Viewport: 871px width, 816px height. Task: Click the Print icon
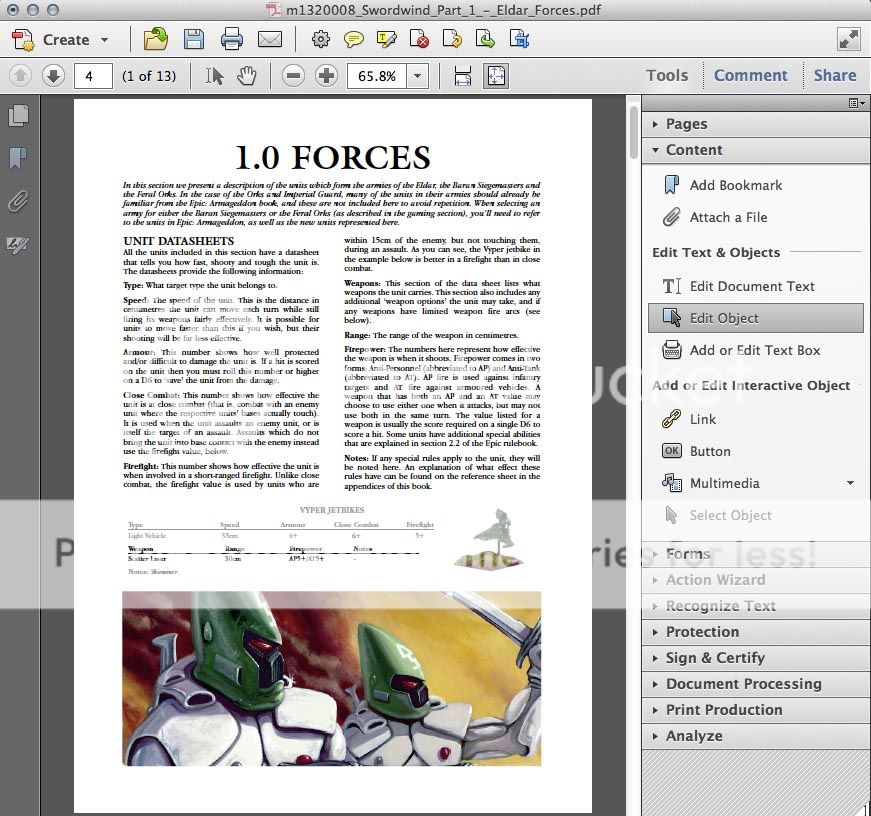pos(232,39)
